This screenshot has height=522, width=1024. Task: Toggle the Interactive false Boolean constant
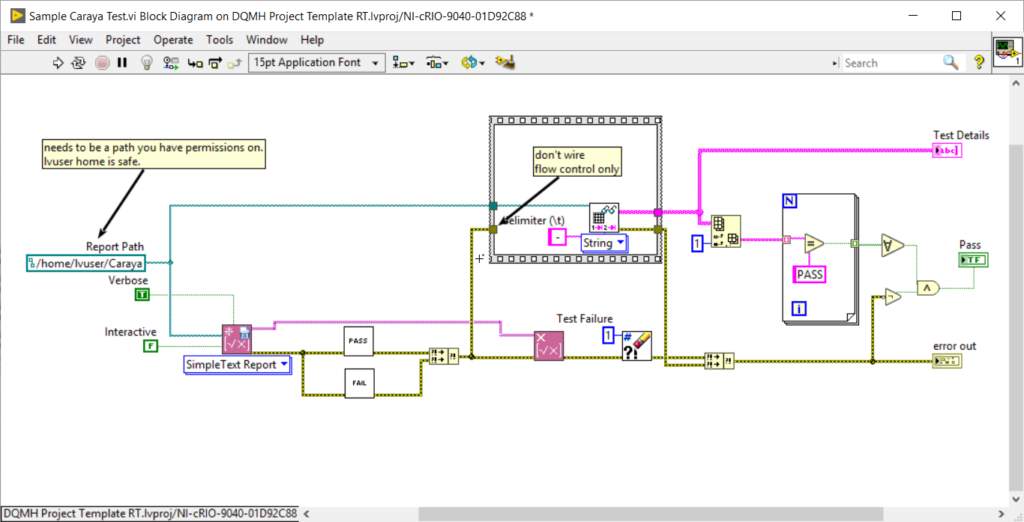(x=151, y=346)
